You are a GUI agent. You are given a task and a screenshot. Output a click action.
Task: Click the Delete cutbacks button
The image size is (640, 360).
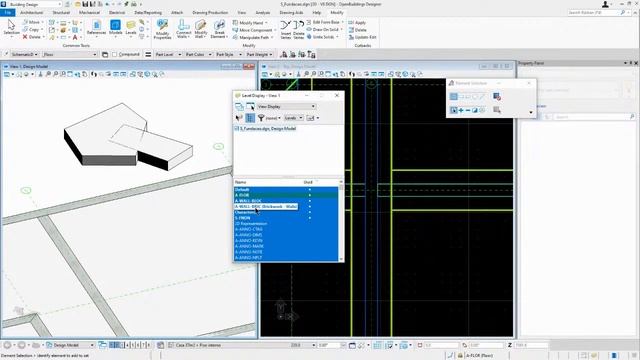358,30
